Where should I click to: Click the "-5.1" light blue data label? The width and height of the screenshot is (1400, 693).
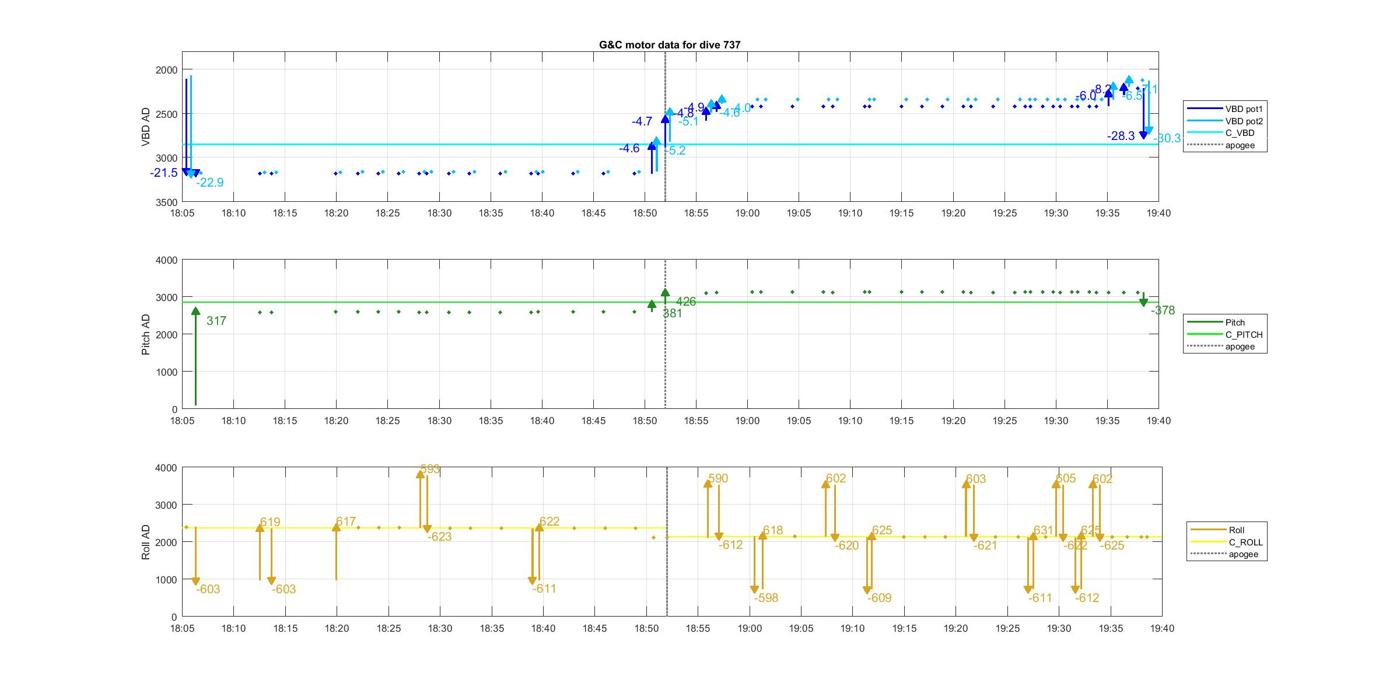point(689,121)
